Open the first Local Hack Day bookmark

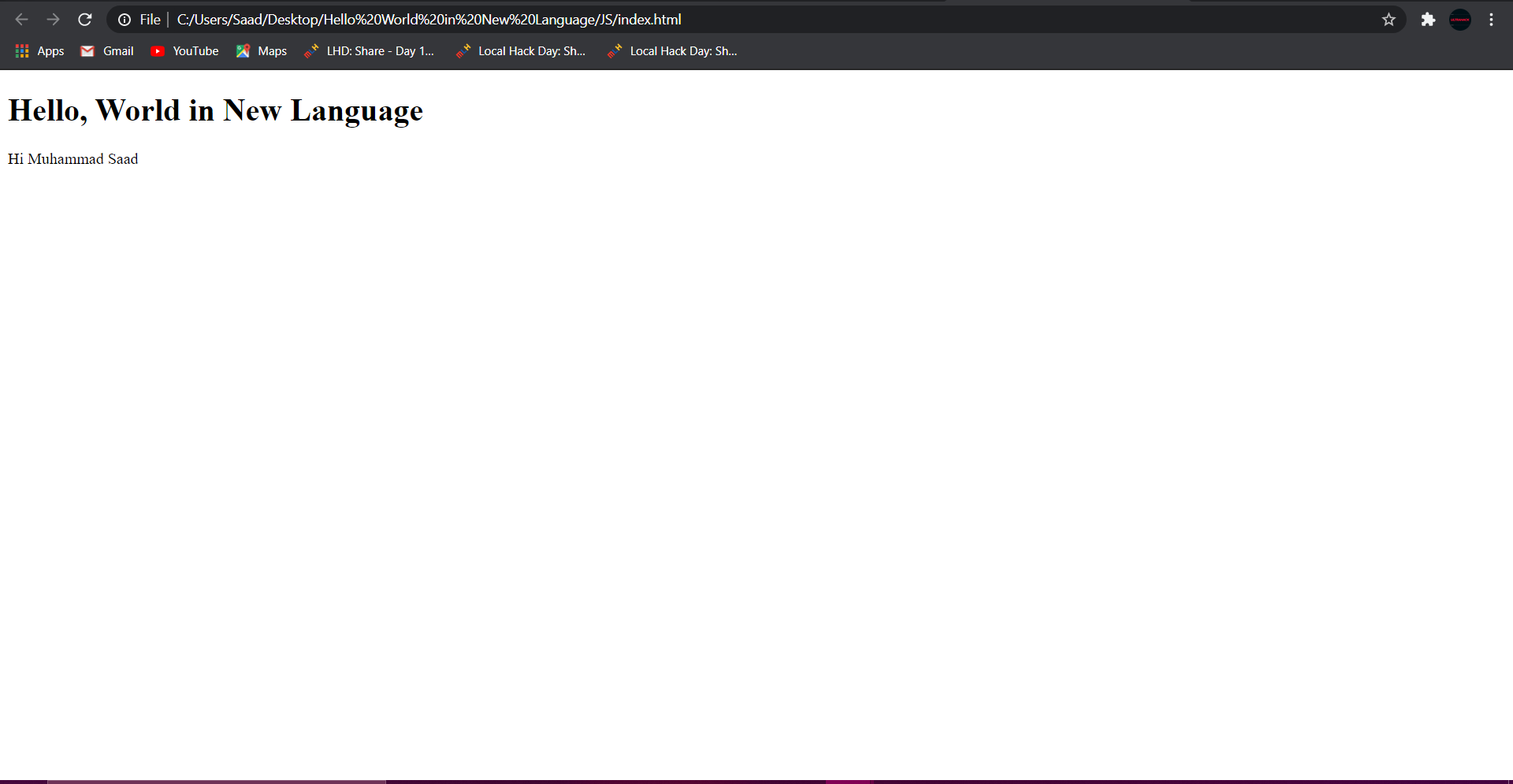(x=521, y=51)
